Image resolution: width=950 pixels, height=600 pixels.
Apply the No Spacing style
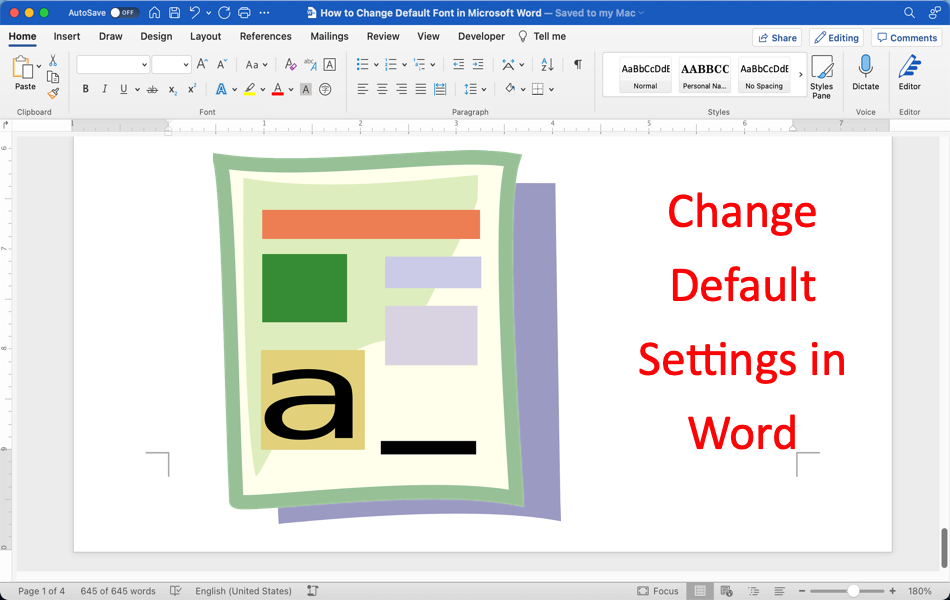click(764, 75)
